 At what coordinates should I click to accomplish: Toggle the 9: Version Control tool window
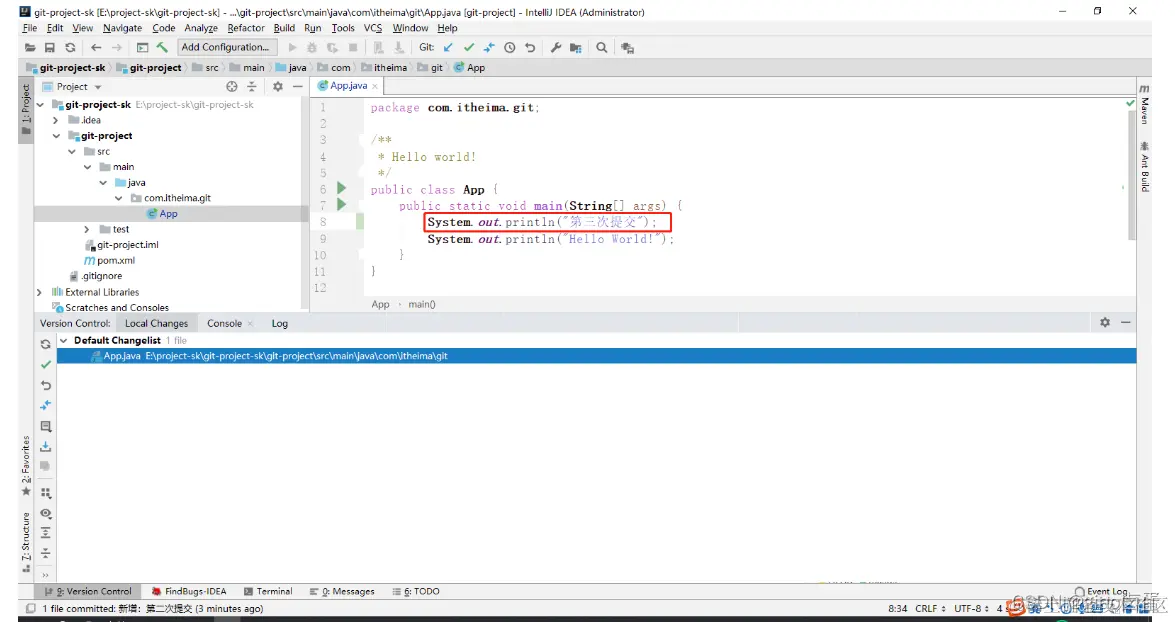(x=88, y=591)
